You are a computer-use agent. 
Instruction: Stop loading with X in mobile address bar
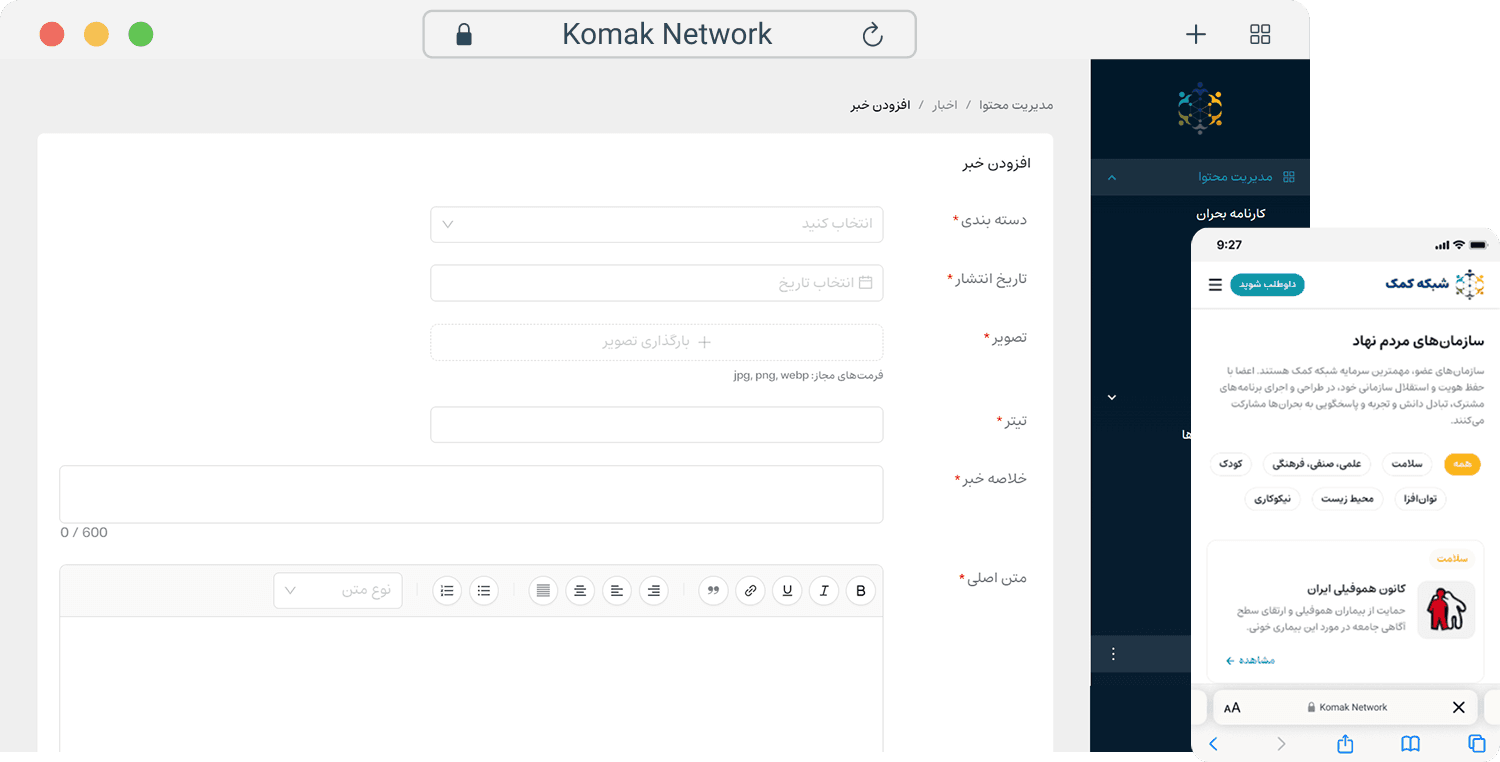(1458, 707)
